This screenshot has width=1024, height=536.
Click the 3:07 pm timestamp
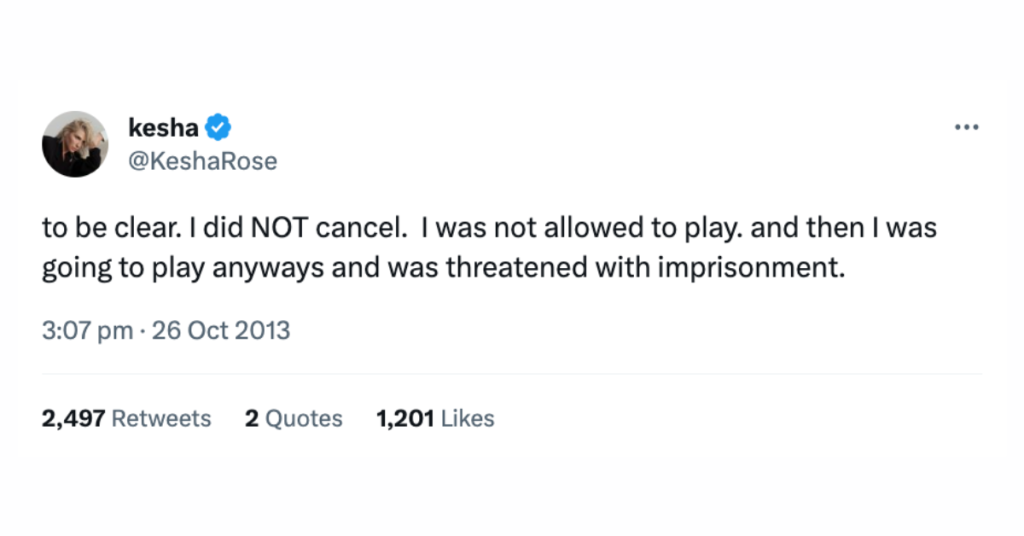pos(87,330)
